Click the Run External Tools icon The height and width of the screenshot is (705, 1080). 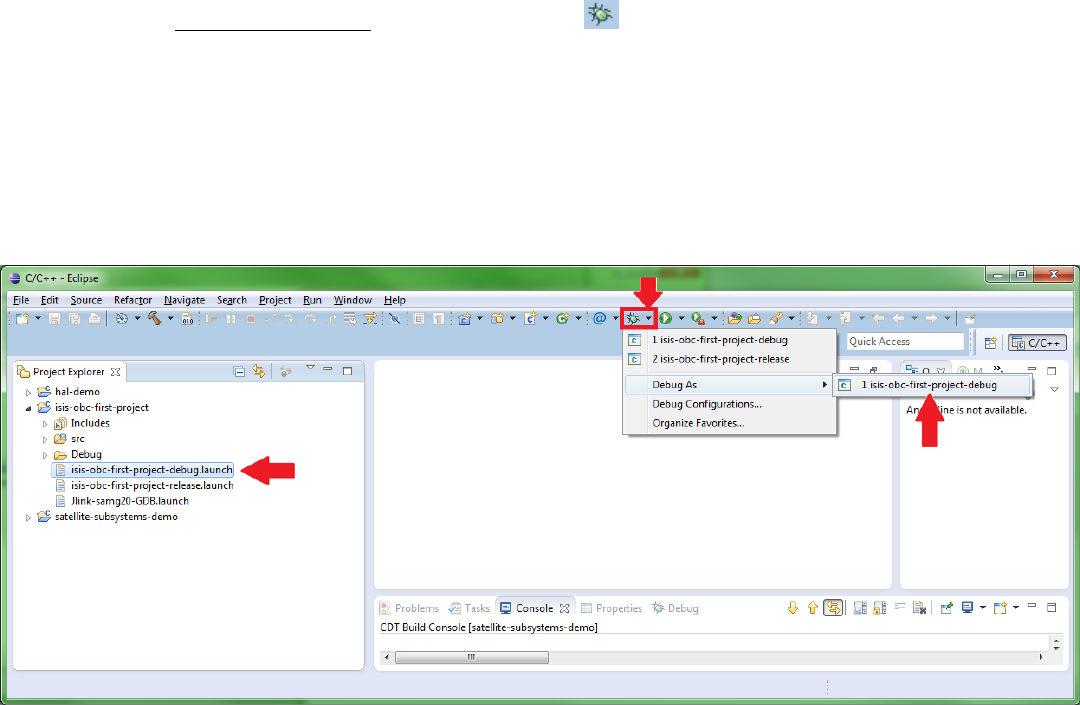(x=698, y=318)
